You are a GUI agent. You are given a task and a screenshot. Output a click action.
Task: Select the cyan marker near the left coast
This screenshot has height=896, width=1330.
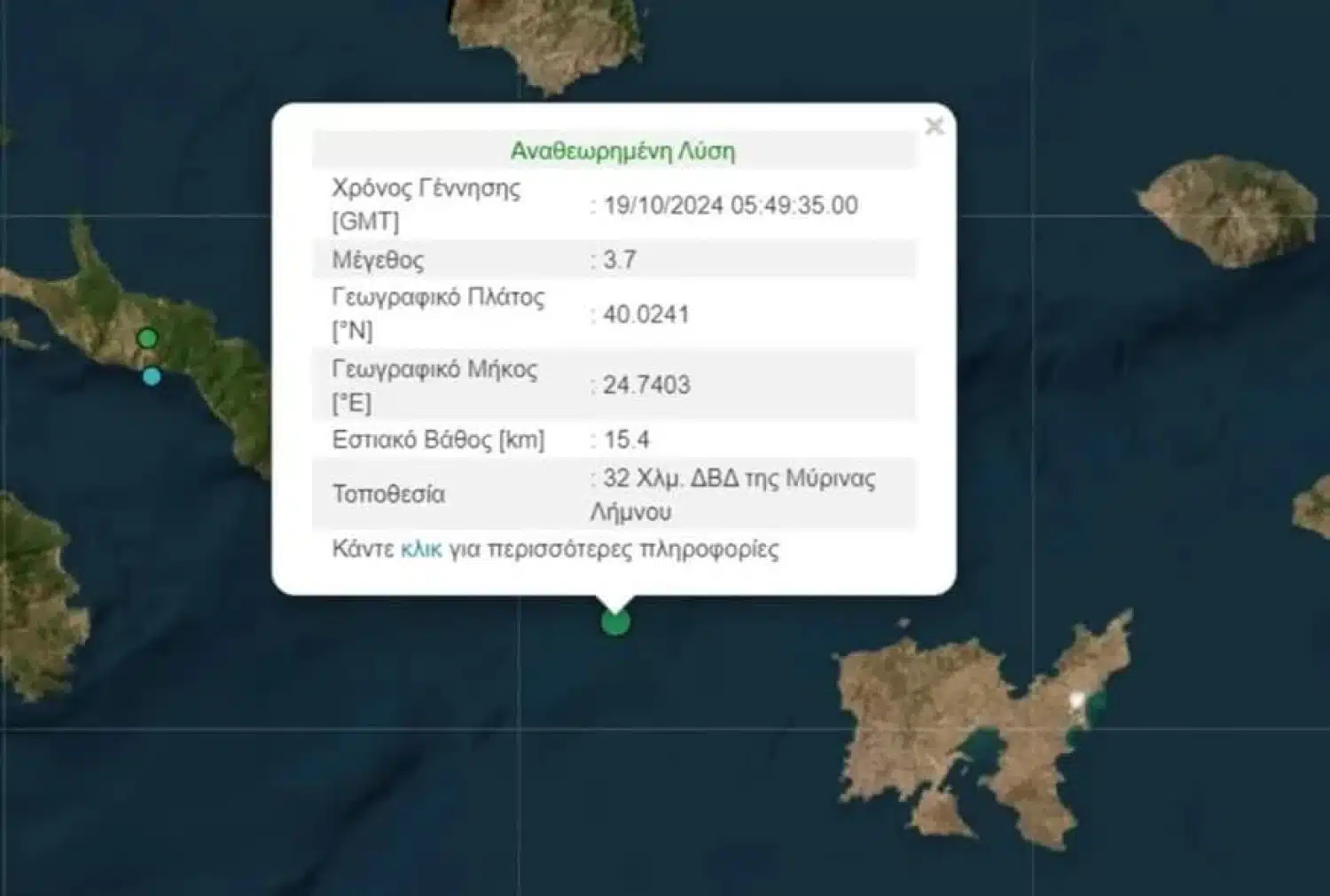click(152, 377)
